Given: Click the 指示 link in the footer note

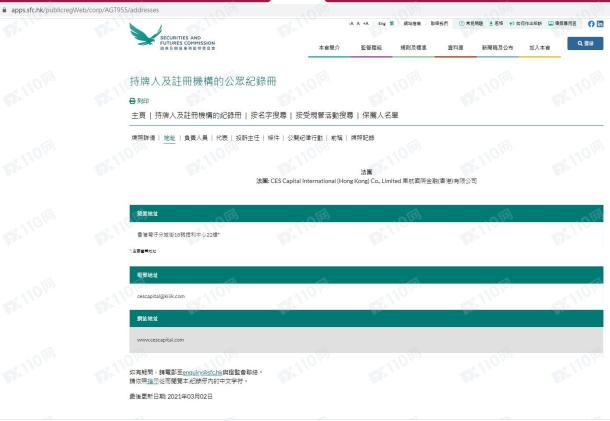Looking at the screenshot, I should pyautogui.click(x=152, y=381).
